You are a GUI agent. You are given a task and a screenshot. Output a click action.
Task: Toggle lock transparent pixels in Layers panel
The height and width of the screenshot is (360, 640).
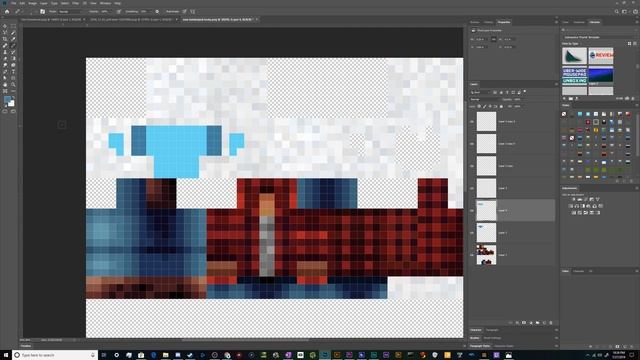click(x=479, y=107)
